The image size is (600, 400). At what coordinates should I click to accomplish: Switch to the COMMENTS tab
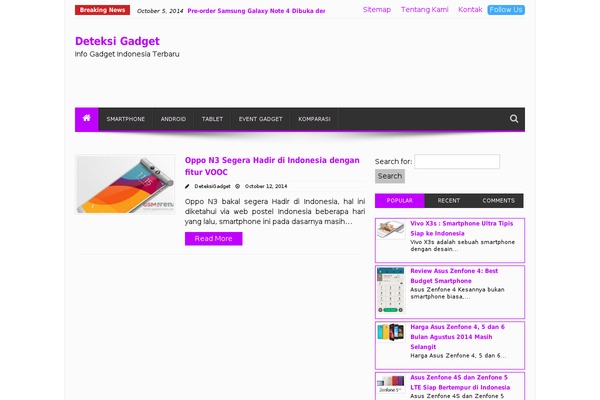pyautogui.click(x=498, y=201)
